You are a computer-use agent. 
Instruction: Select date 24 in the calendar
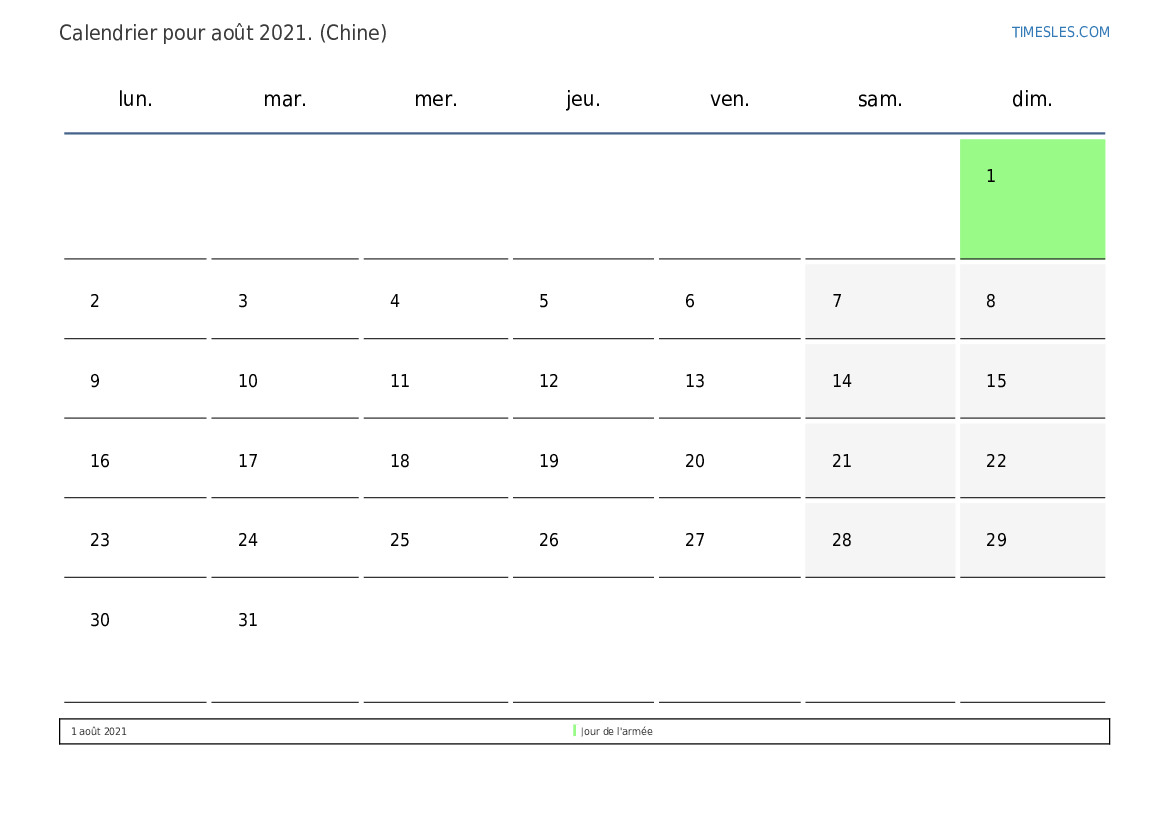pyautogui.click(x=284, y=540)
